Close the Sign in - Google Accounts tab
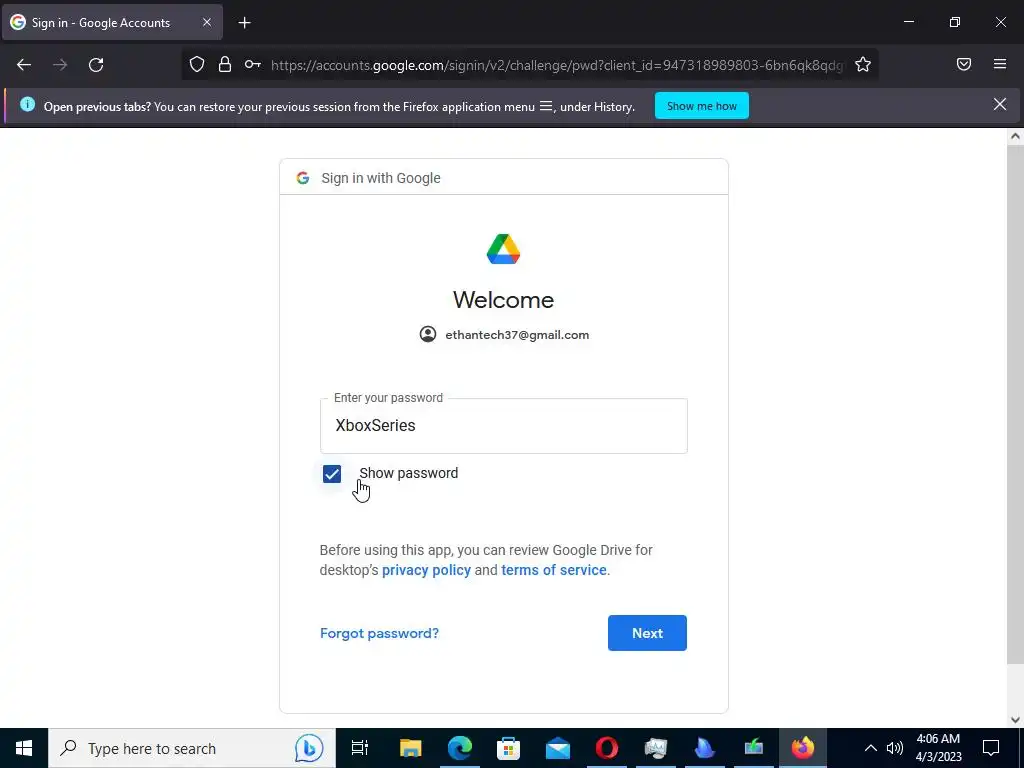This screenshot has height=768, width=1024. click(x=206, y=22)
